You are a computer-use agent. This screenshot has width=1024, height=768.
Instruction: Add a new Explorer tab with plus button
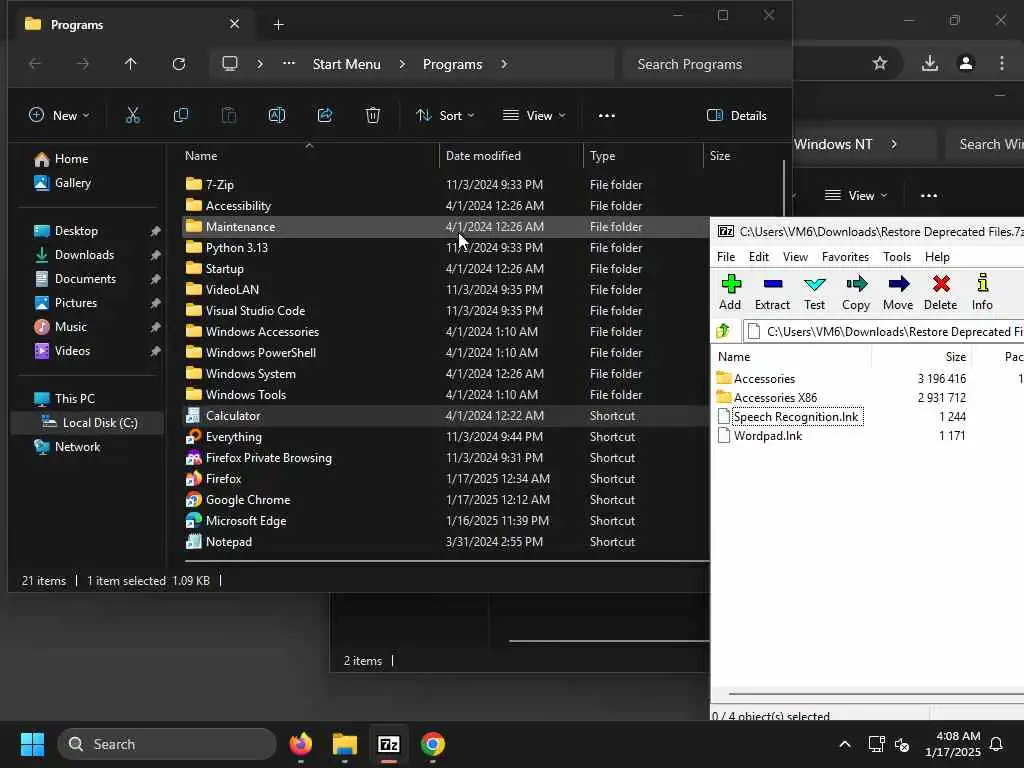point(278,25)
